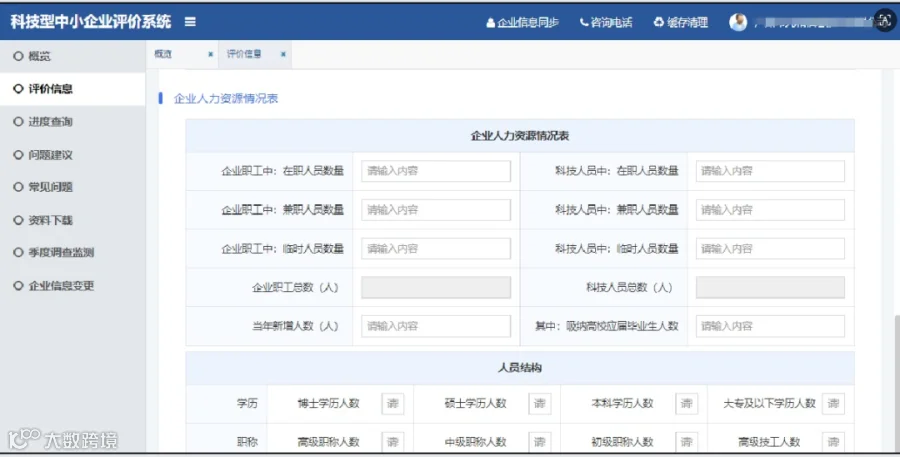Focus the 中级职称人数 input
This screenshot has height=457, width=900.
[540, 441]
